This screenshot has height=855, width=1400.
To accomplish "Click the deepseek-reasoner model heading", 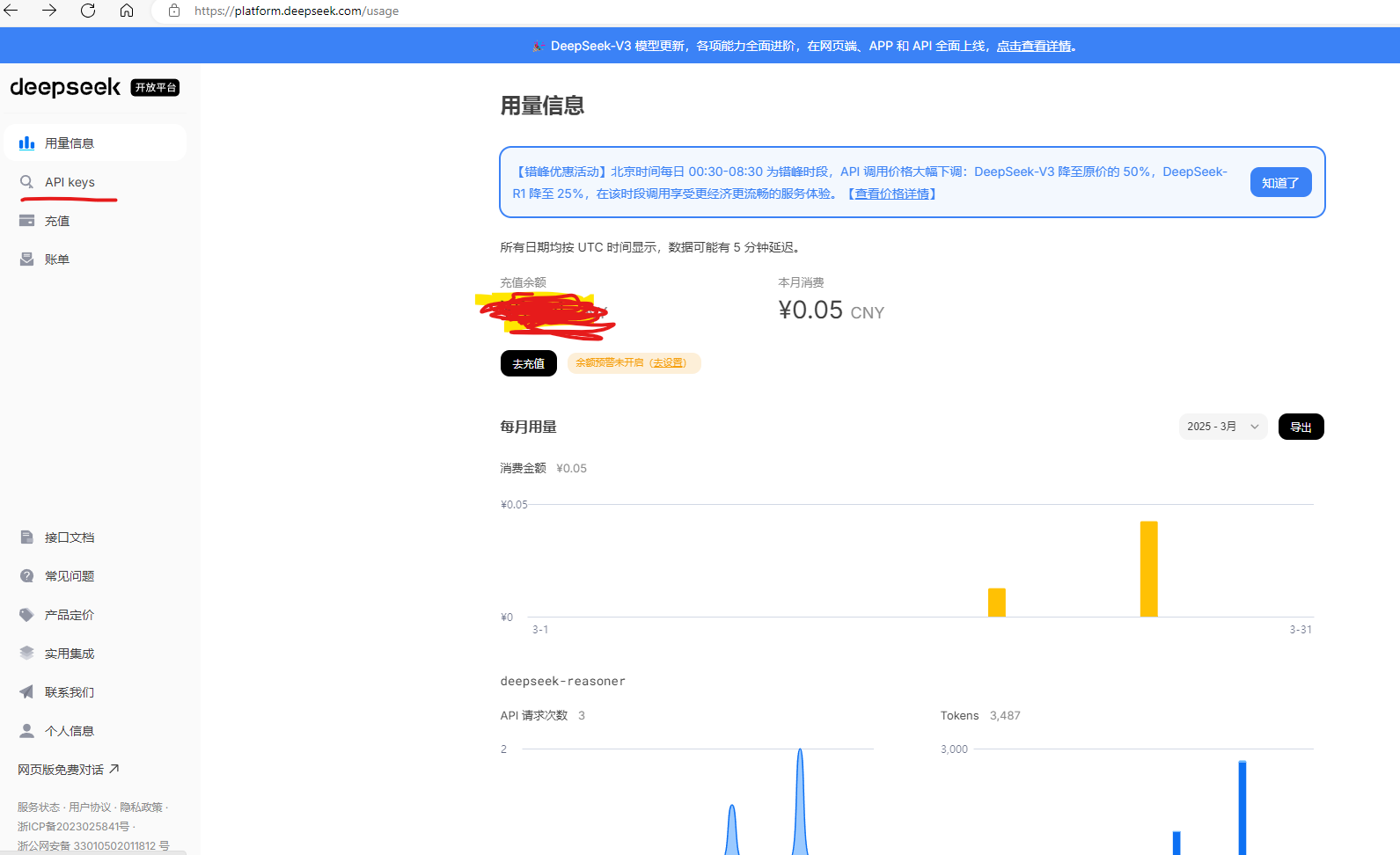I will point(563,681).
